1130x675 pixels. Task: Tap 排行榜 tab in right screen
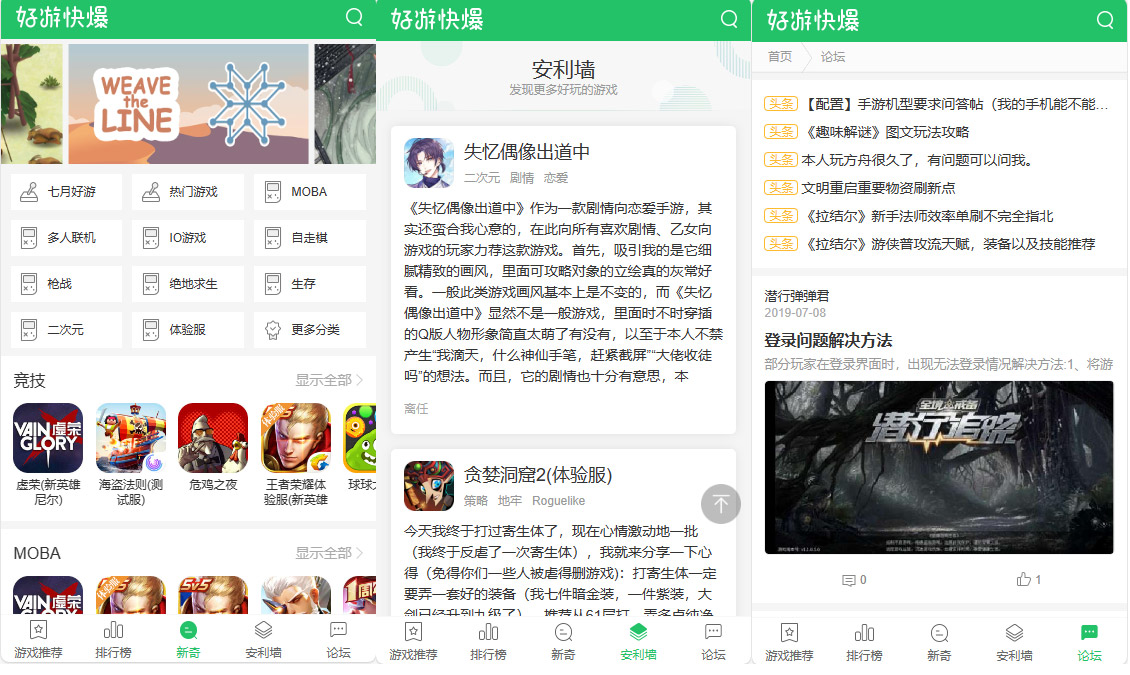pos(864,643)
